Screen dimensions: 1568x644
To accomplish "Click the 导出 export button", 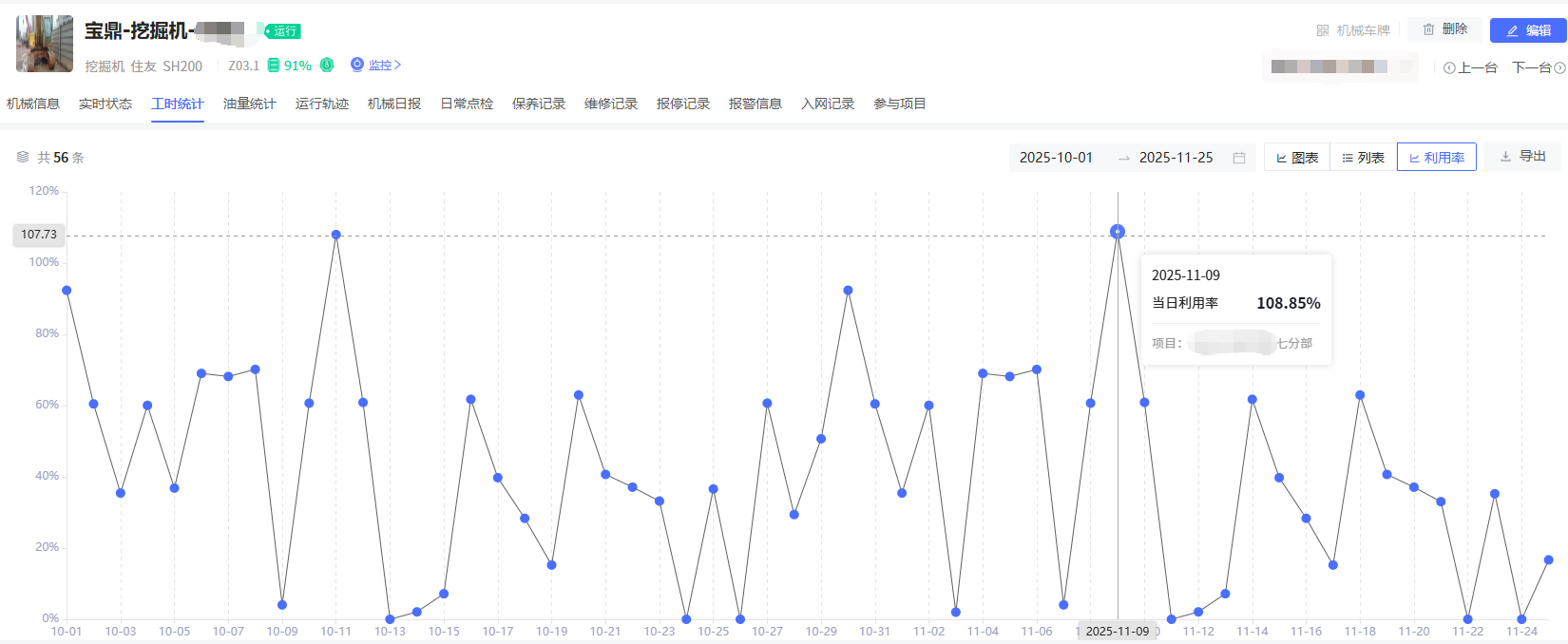I will point(1523,157).
